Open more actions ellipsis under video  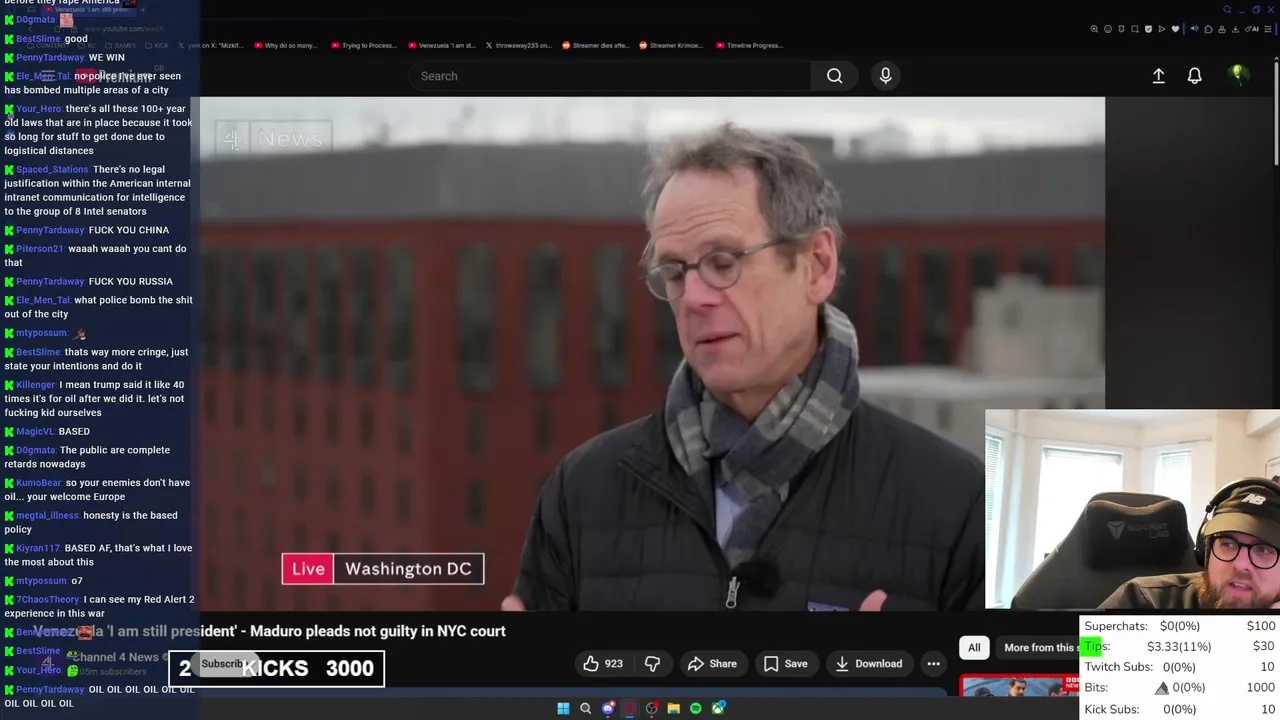point(933,663)
